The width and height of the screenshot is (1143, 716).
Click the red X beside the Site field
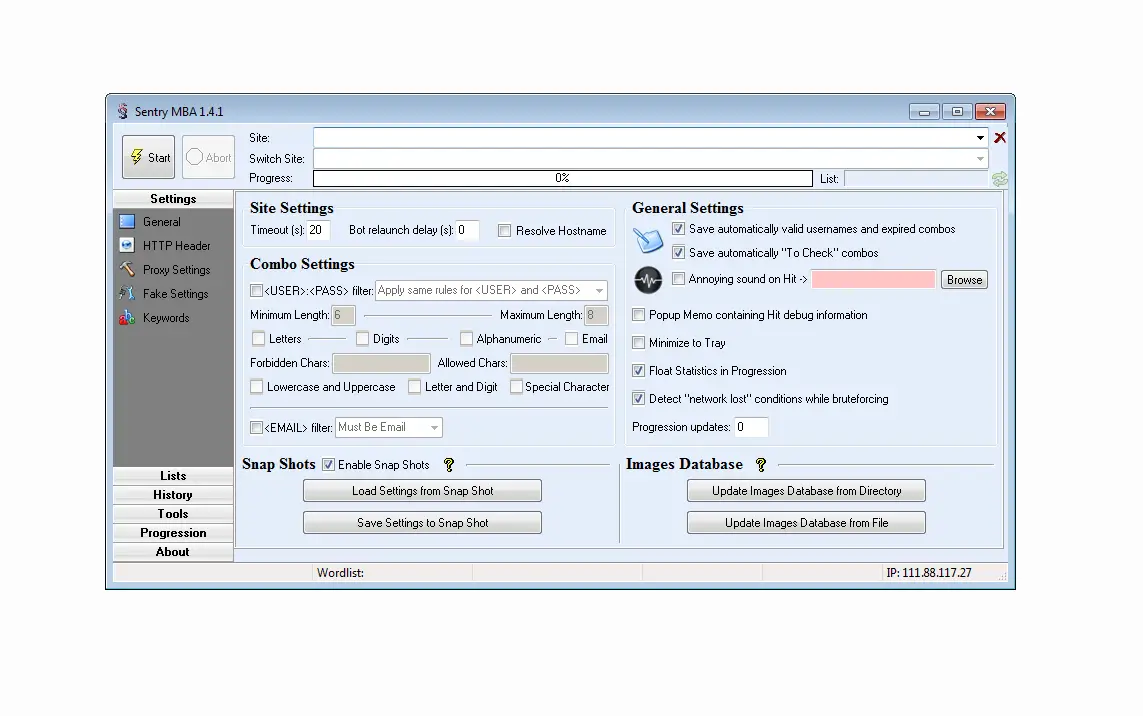1000,137
